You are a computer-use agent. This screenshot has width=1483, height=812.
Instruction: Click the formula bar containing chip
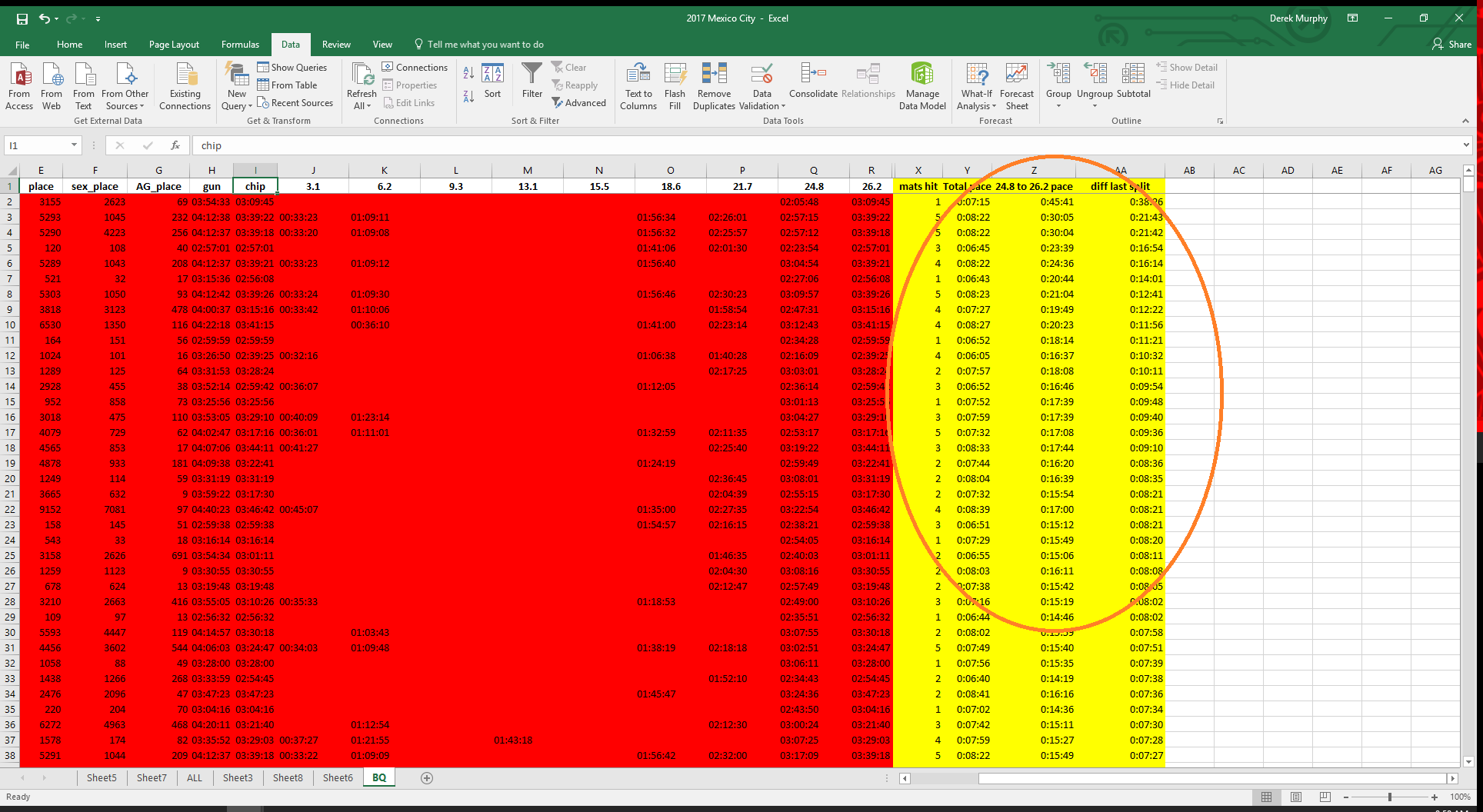(827, 145)
